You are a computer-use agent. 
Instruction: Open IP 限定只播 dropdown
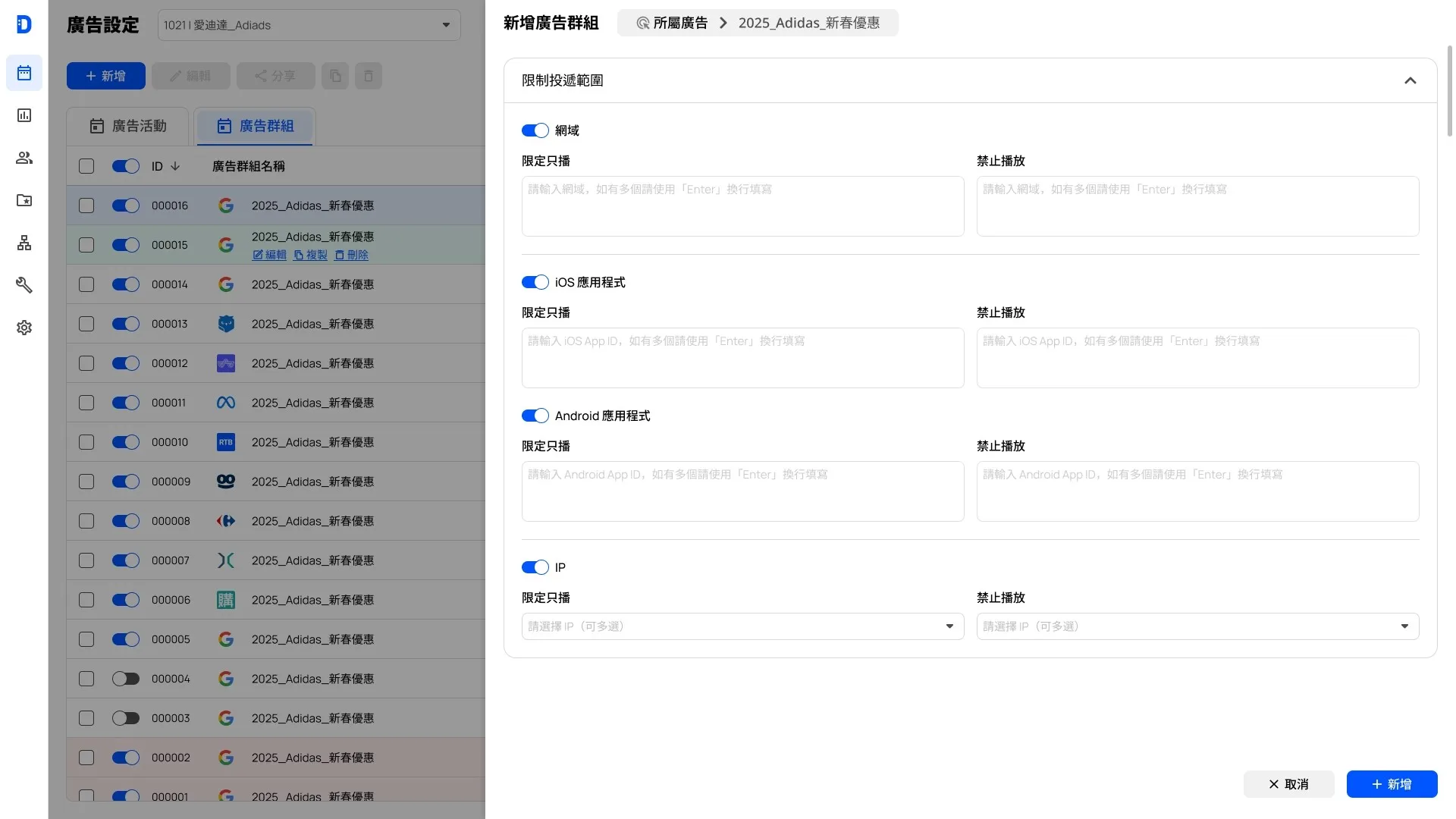[743, 626]
